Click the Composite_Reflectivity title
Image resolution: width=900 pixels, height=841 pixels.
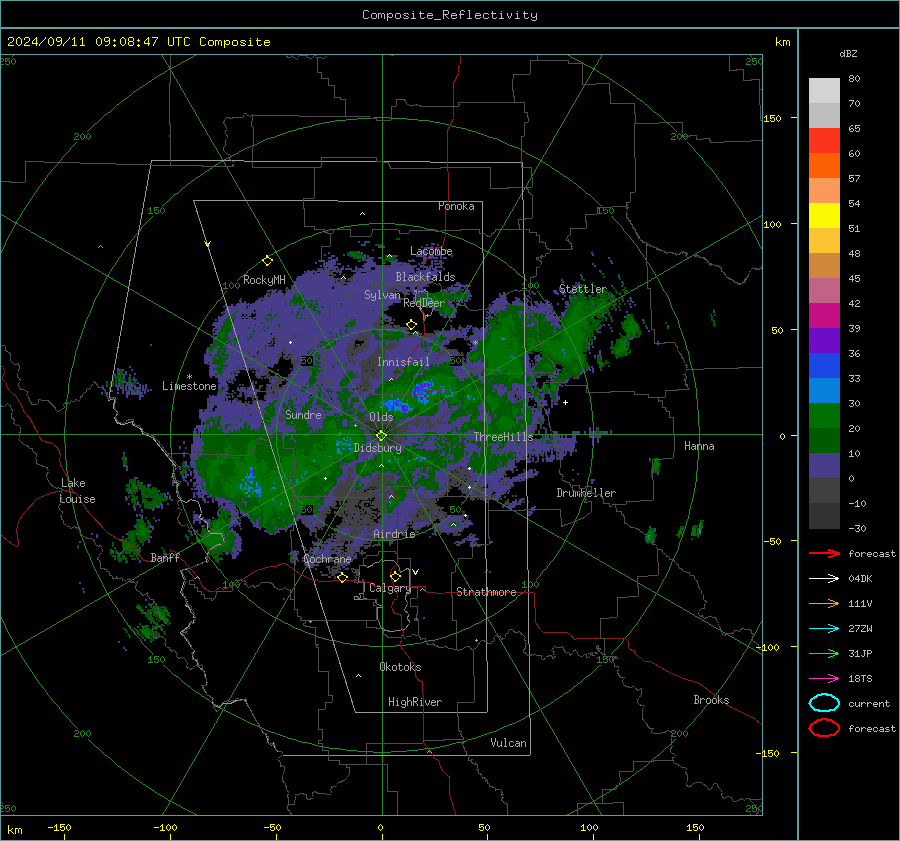click(450, 15)
